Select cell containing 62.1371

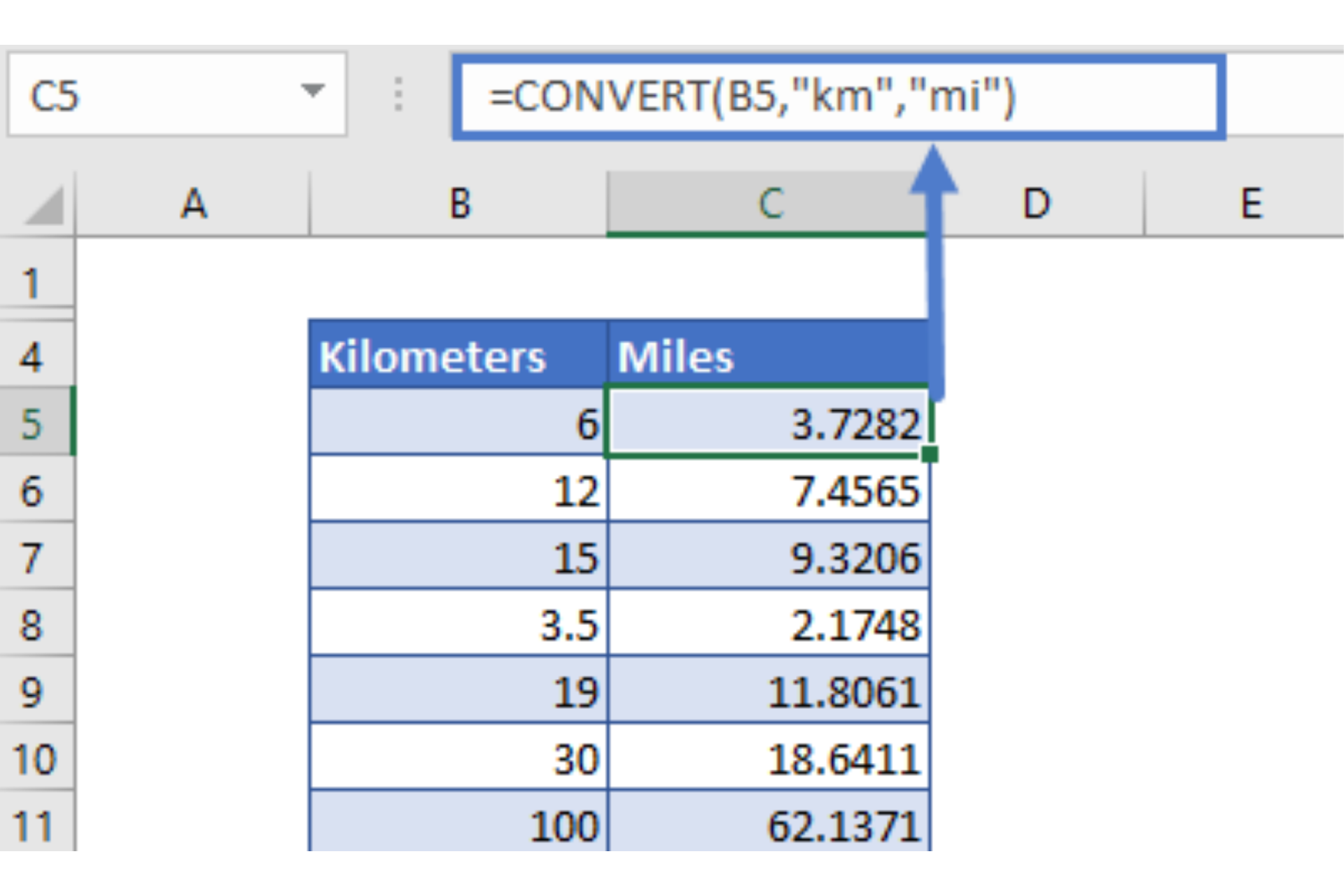click(x=768, y=826)
